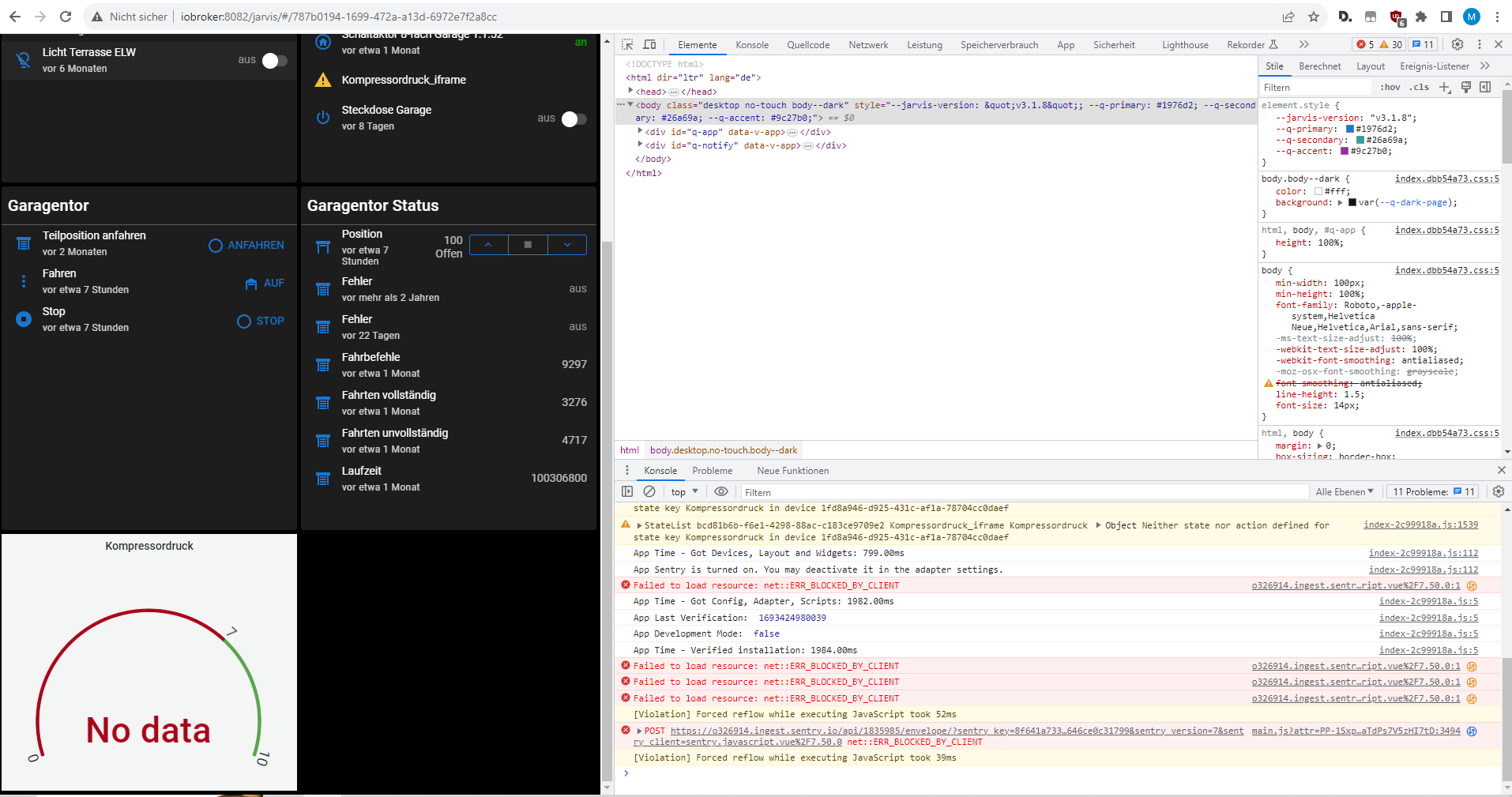Click the --q-accent purple color swatch
Viewport: 1512px width, 797px height.
(1345, 151)
